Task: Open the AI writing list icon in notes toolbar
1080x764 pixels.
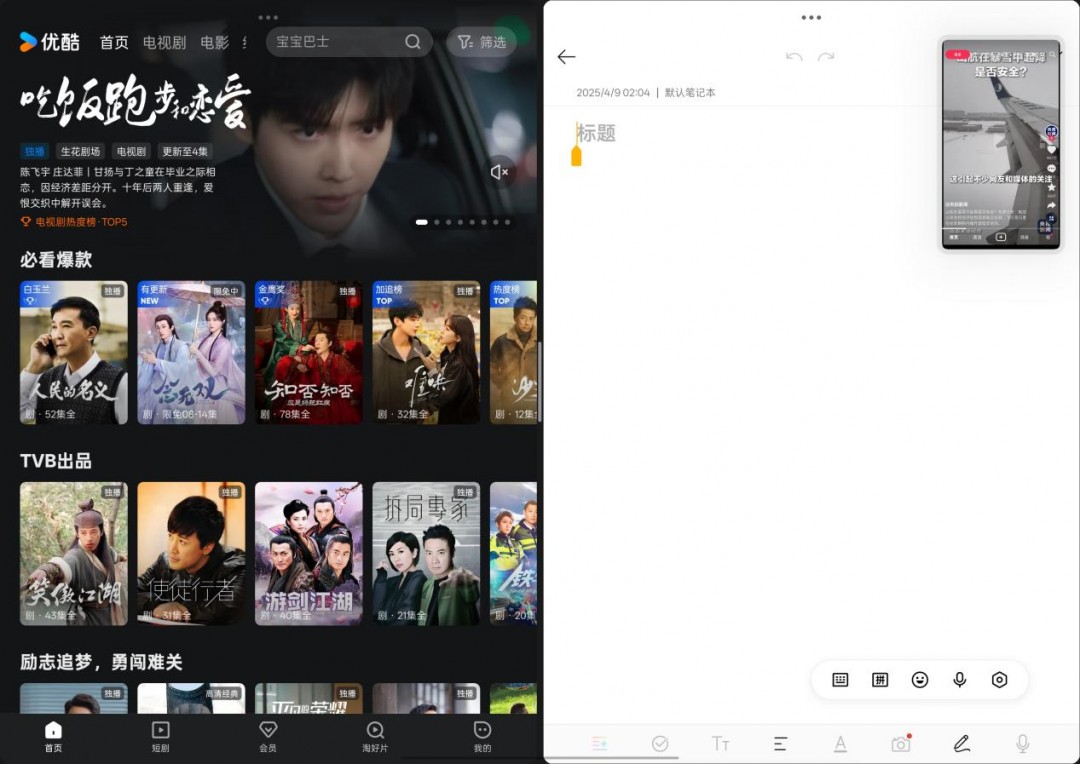Action: 600,744
